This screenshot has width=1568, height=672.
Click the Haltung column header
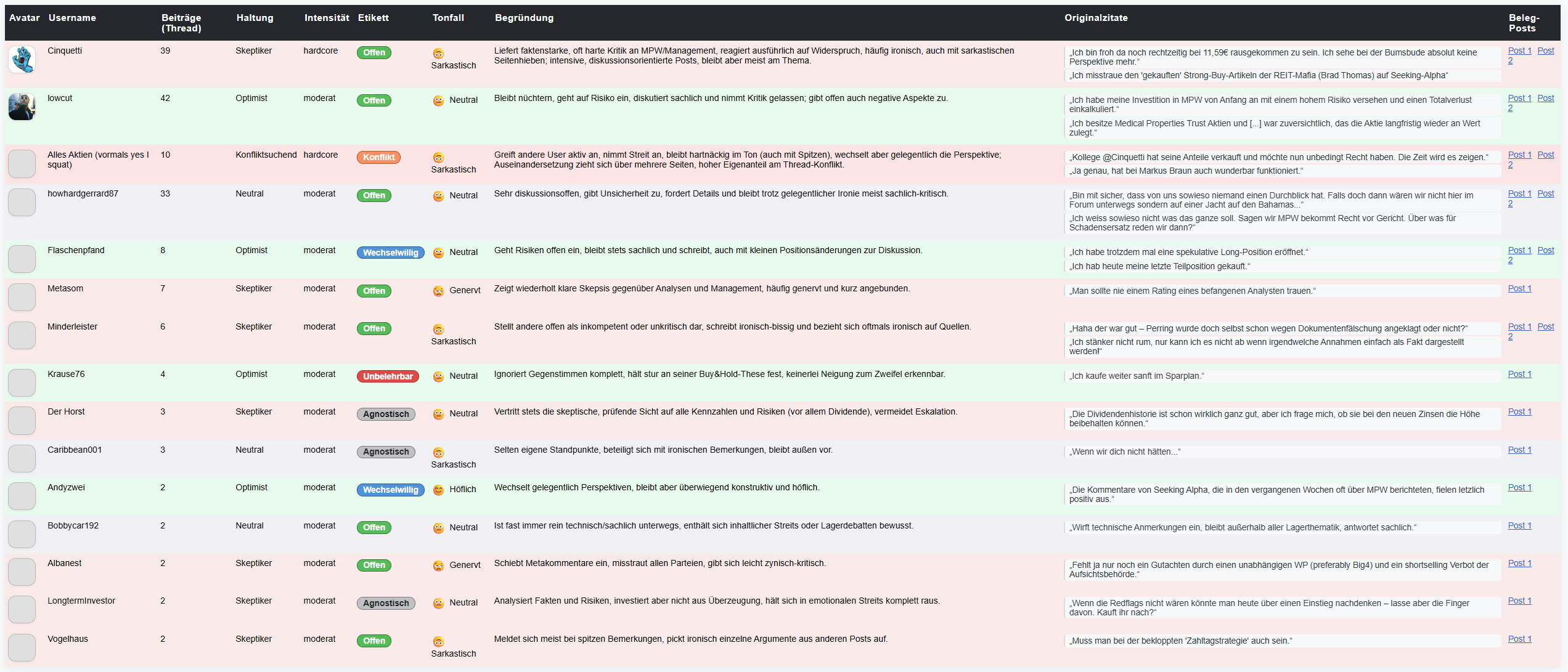255,18
